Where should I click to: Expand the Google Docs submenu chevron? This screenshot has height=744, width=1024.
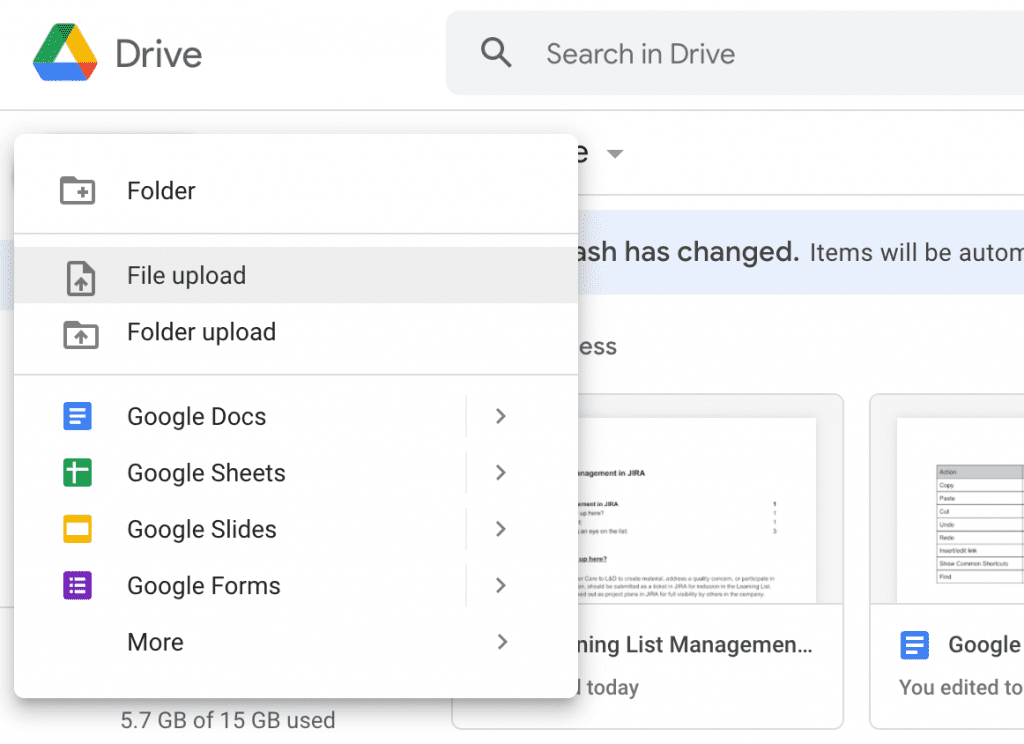pos(501,416)
